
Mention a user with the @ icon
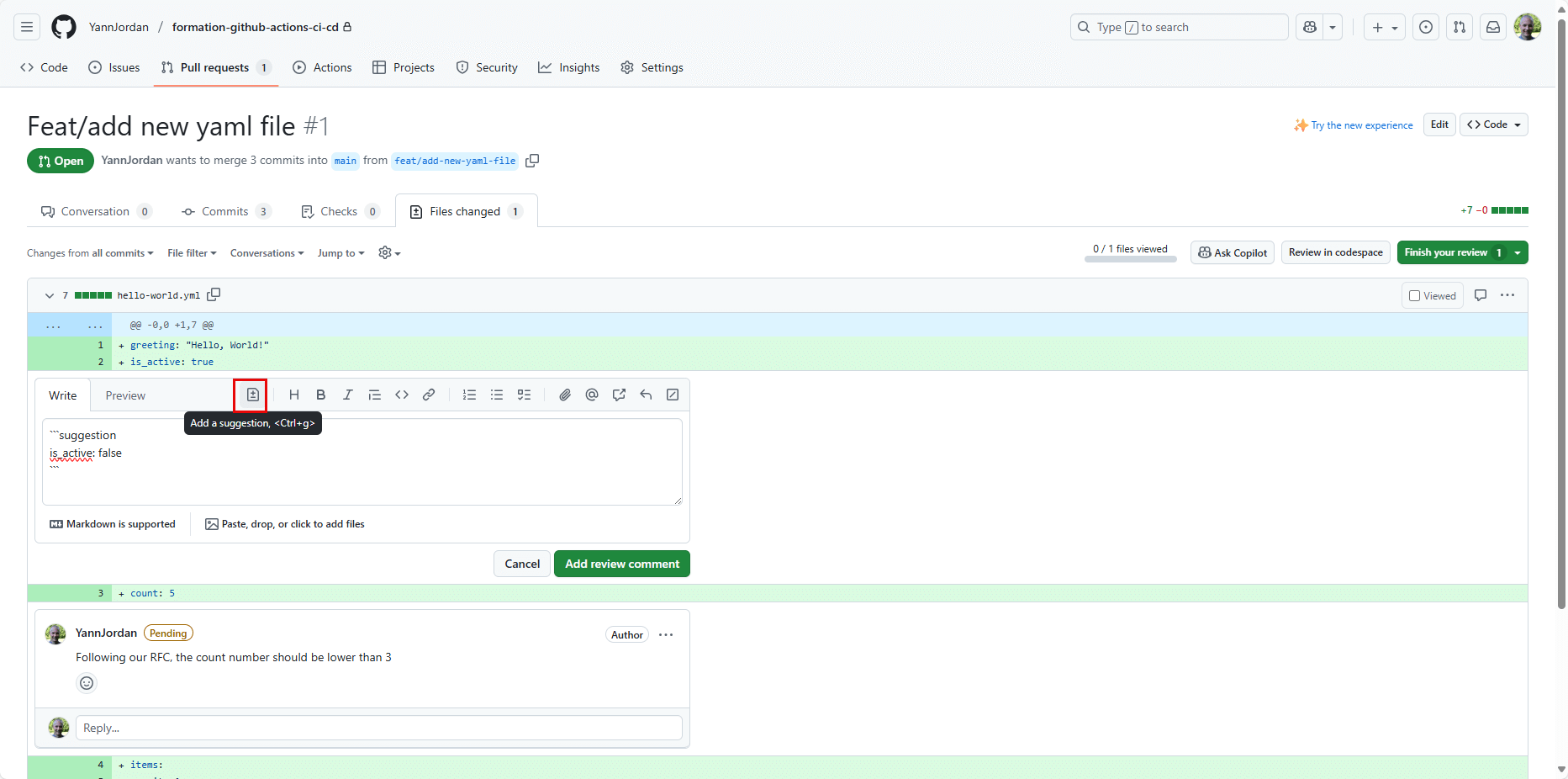click(x=592, y=395)
